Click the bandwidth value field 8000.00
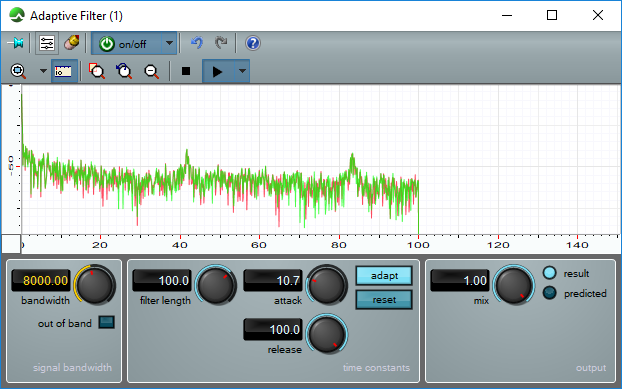622x389 pixels. click(41, 280)
